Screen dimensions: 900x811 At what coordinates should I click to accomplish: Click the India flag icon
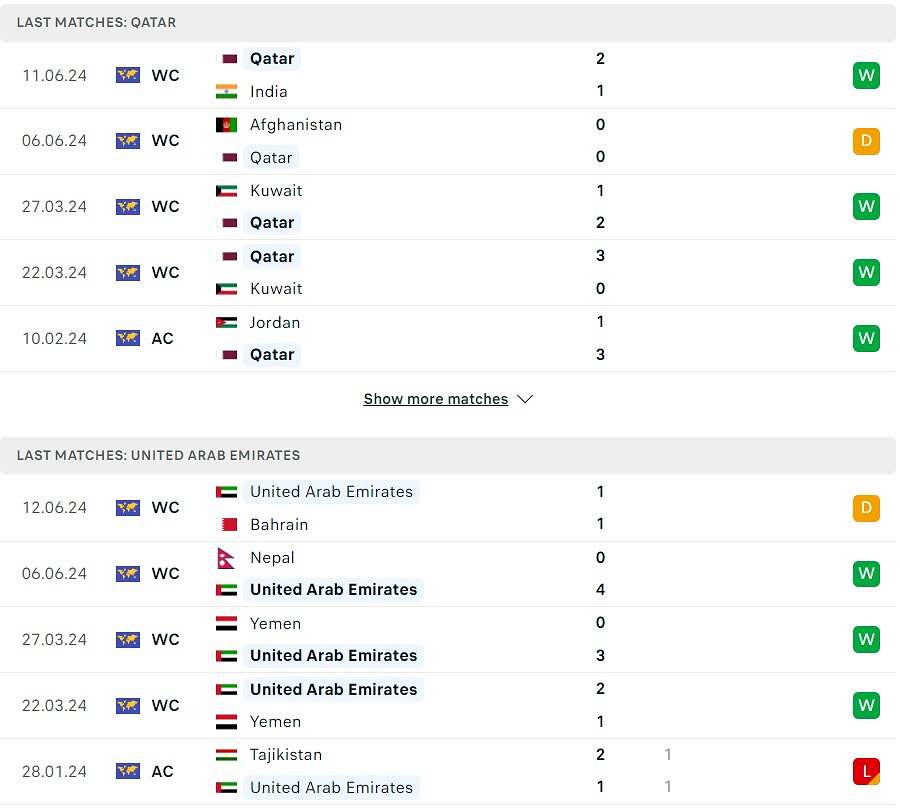[226, 91]
